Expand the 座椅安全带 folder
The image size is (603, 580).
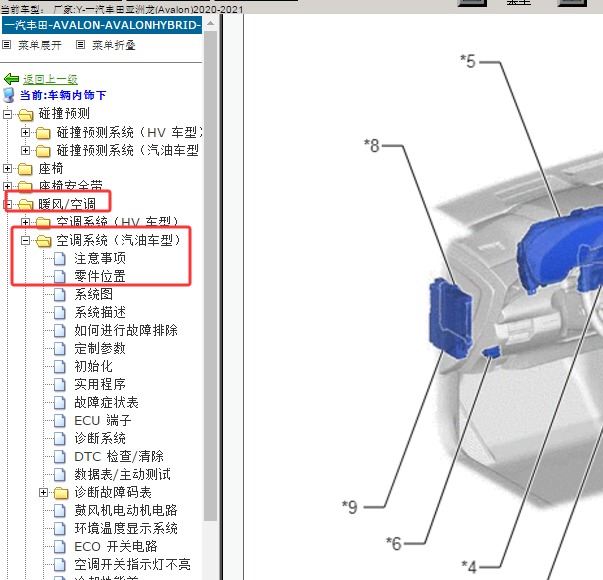click(x=7, y=187)
